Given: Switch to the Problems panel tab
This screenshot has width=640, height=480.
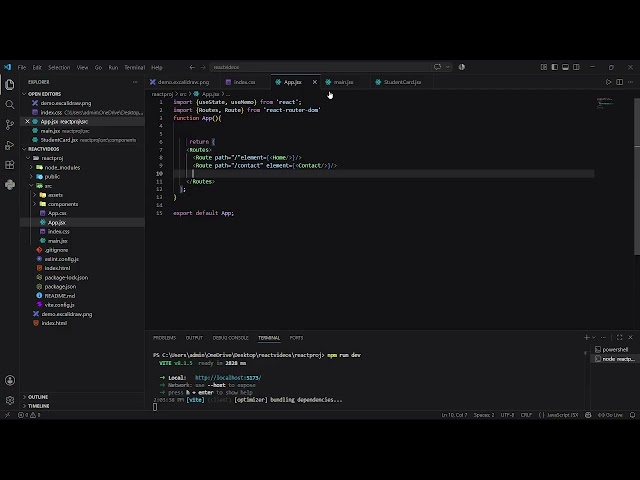Looking at the screenshot, I should (x=164, y=338).
